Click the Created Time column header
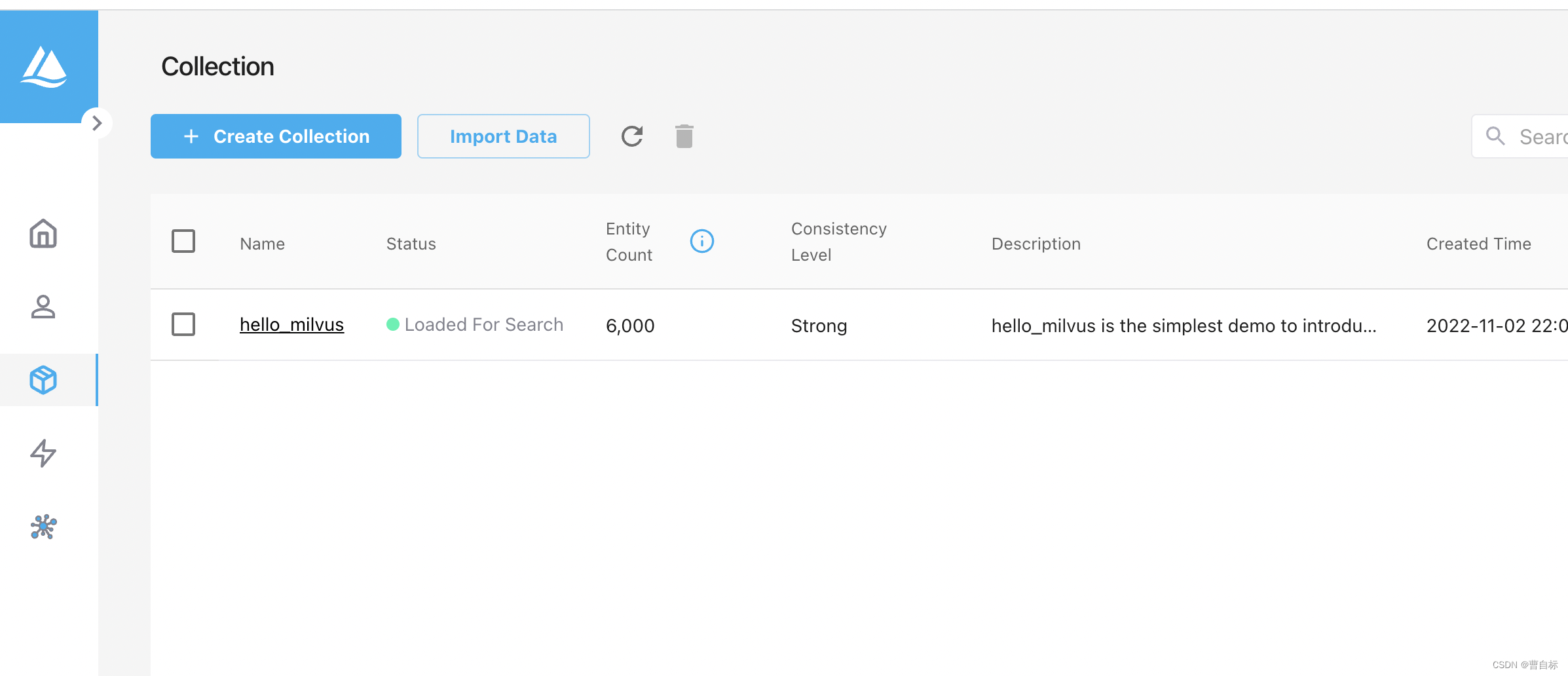1568x676 pixels. coord(1479,244)
